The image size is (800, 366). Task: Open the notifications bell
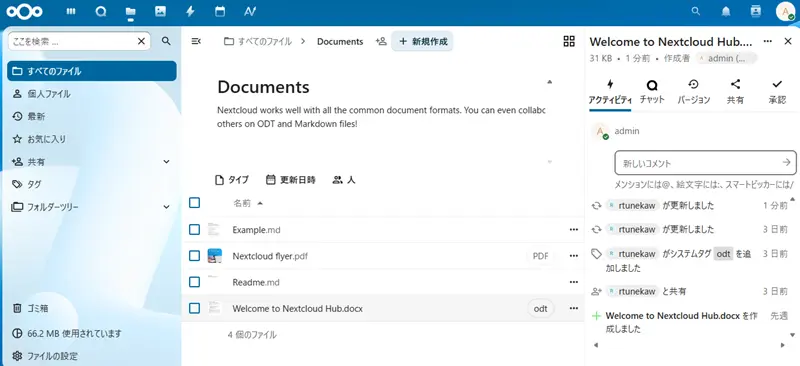726,11
